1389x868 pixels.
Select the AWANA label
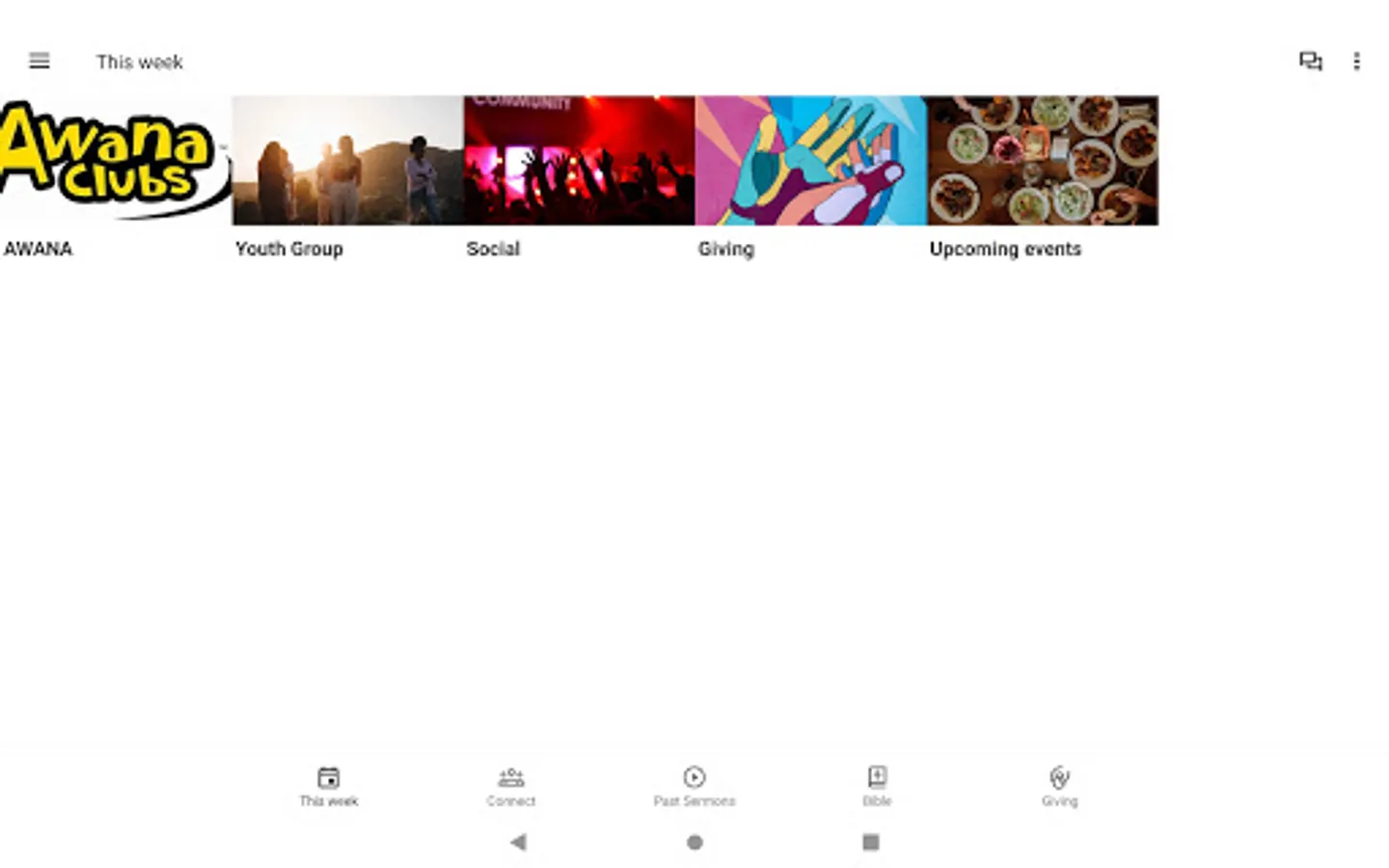pos(39,249)
